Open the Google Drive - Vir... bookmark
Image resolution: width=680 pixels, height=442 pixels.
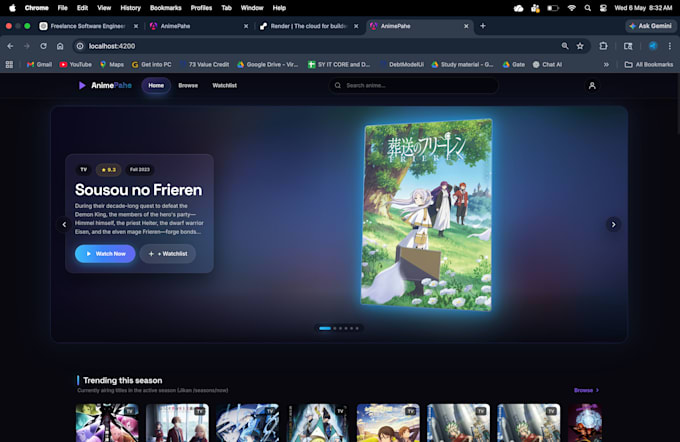pos(268,65)
